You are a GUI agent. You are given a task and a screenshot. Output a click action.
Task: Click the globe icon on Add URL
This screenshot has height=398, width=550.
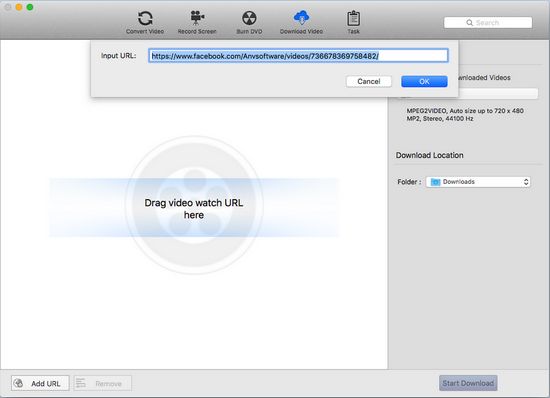18,383
